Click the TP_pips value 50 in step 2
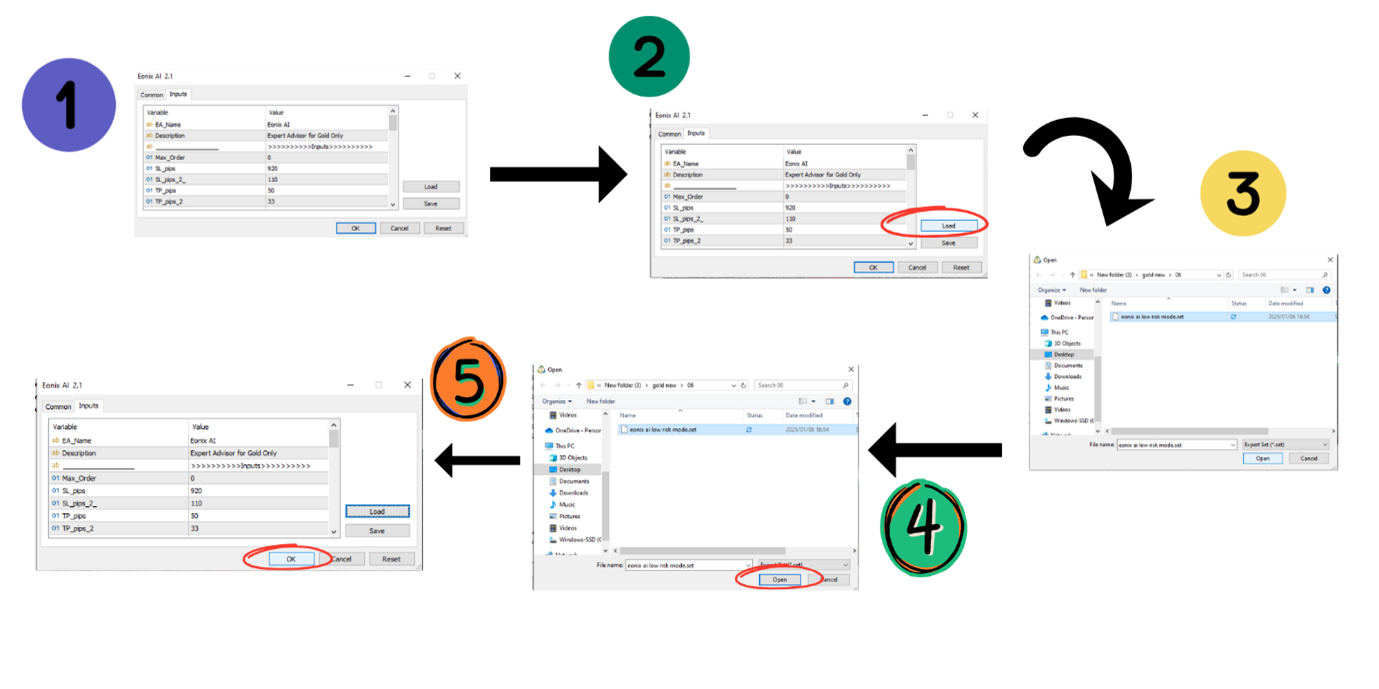Image resolution: width=1379 pixels, height=689 pixels. (x=789, y=229)
